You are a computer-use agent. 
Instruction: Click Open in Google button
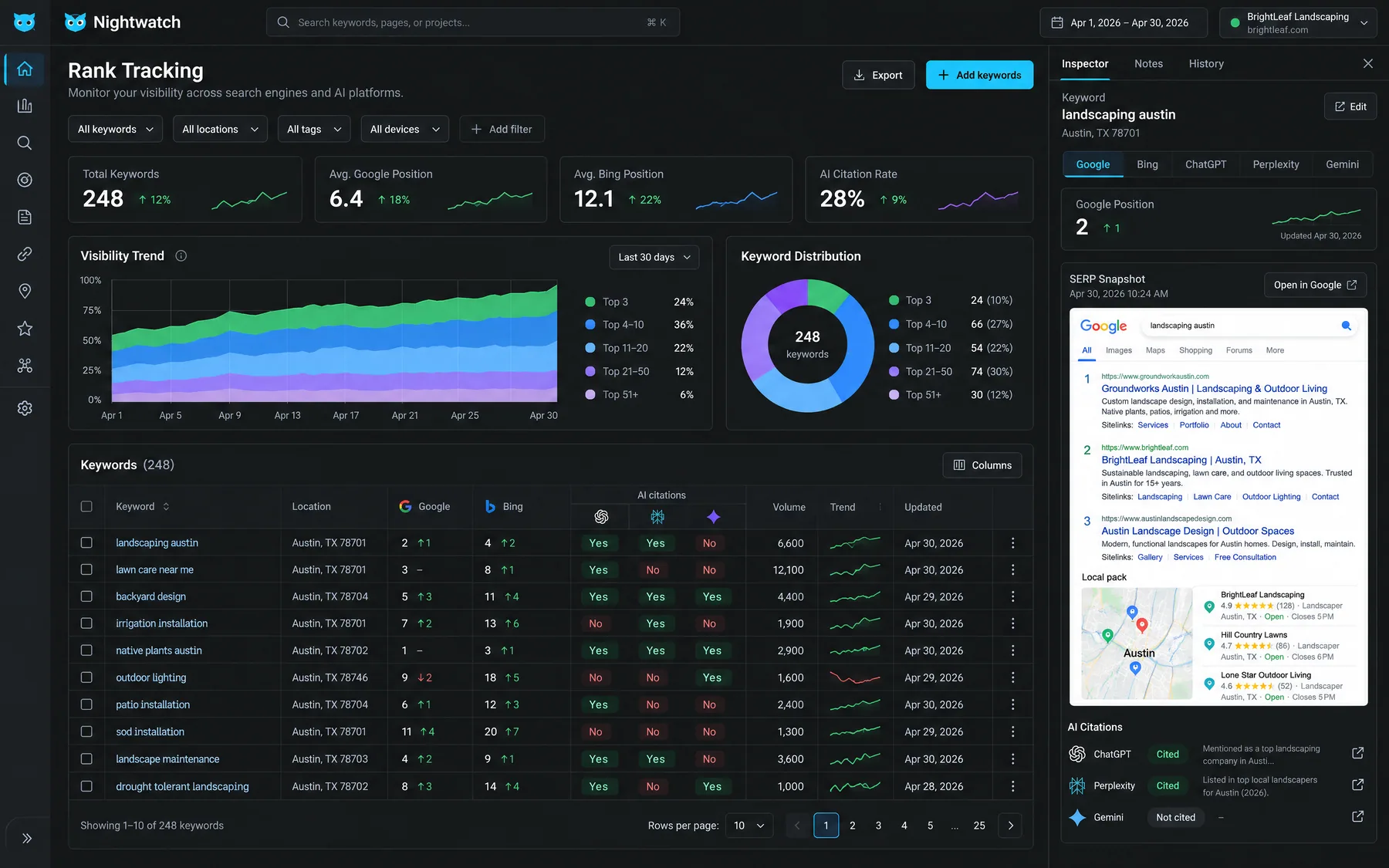click(1315, 285)
